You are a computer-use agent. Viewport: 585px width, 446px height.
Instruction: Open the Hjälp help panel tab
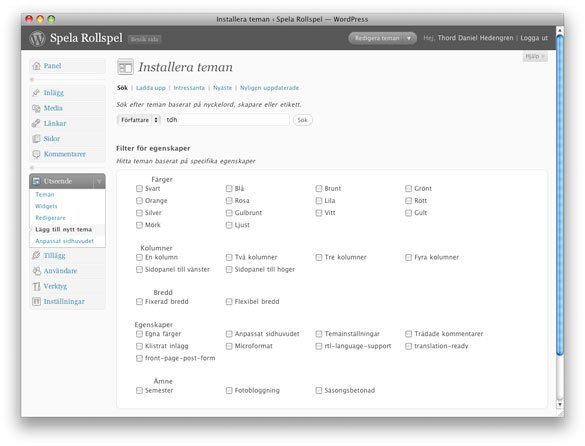click(535, 56)
